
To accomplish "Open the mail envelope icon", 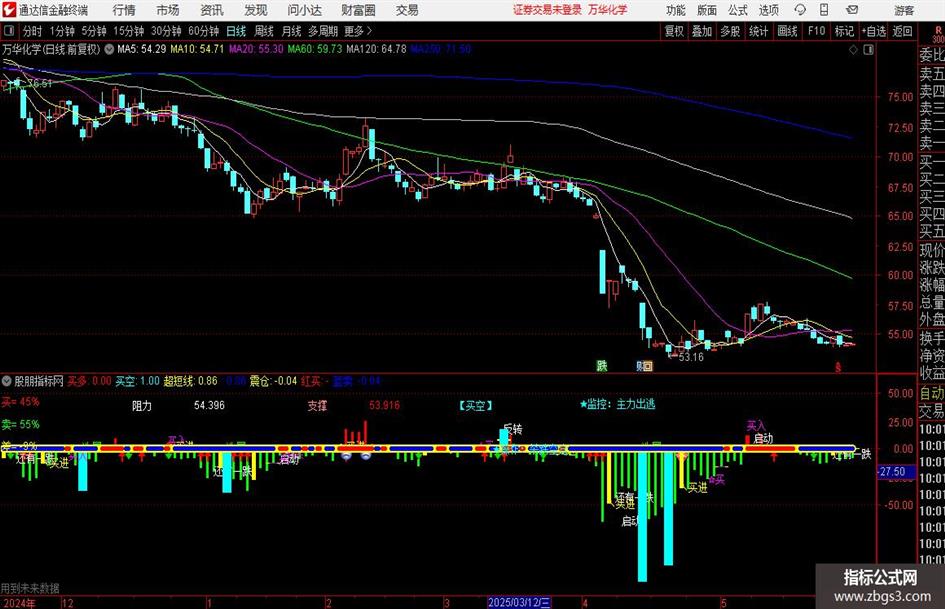I will [852, 10].
